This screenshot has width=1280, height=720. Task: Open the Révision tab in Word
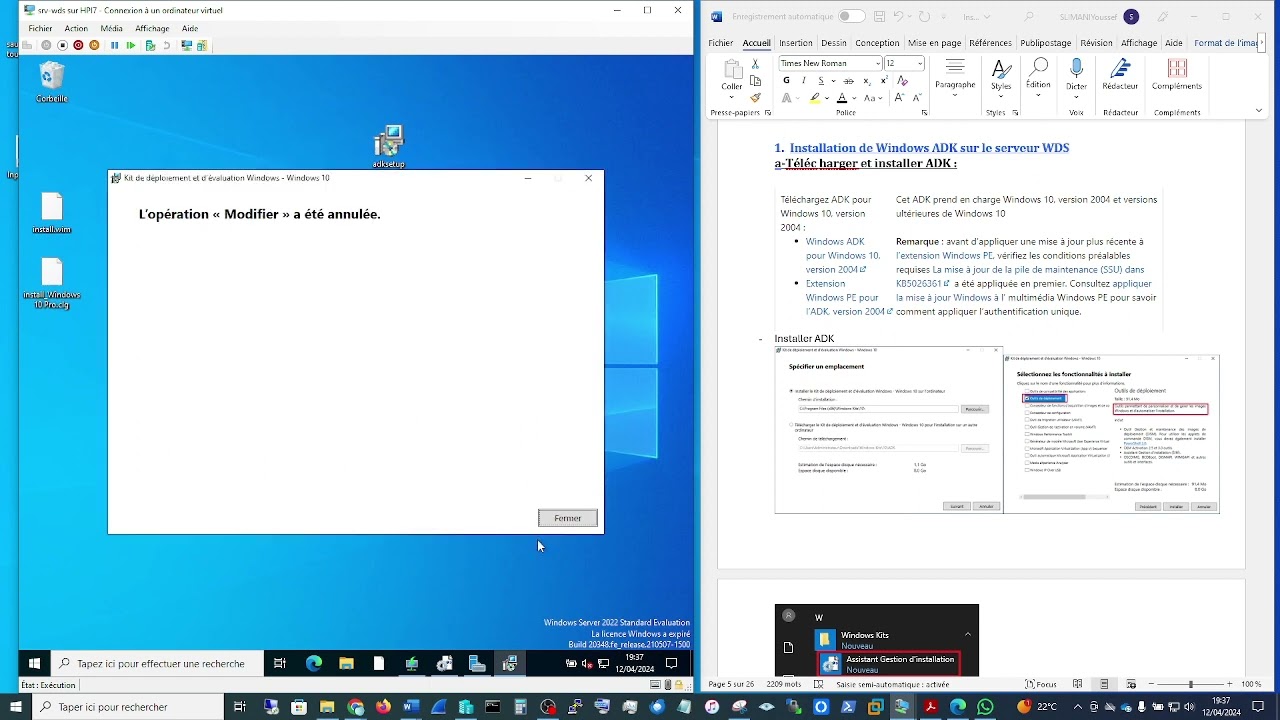pyautogui.click(x=1096, y=43)
